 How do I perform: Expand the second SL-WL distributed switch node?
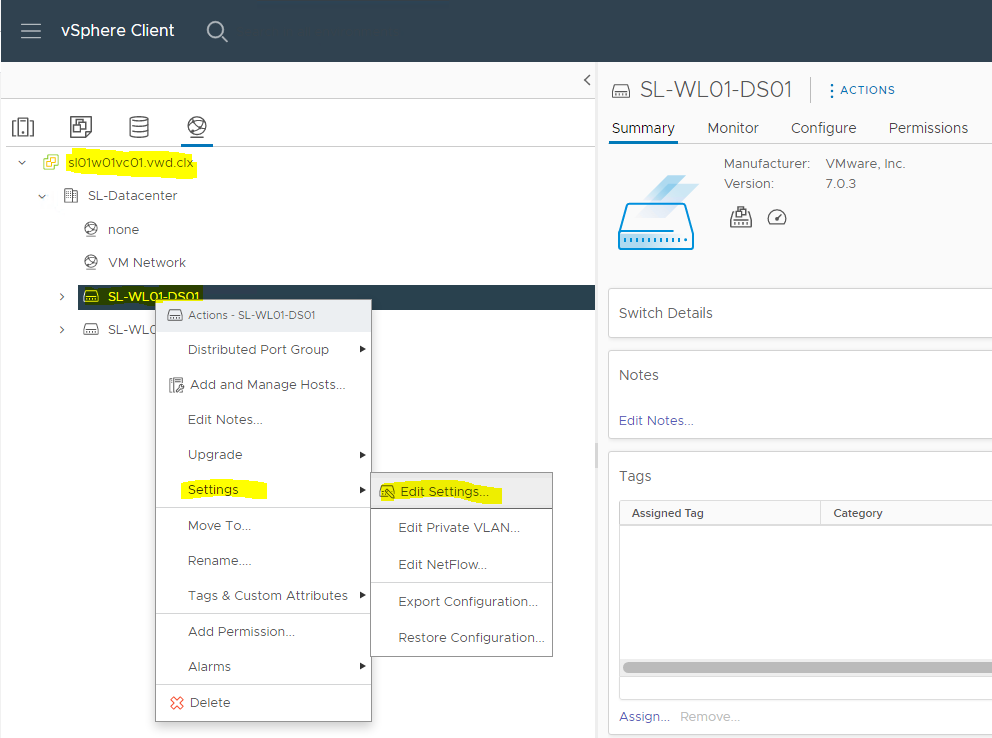tap(62, 329)
